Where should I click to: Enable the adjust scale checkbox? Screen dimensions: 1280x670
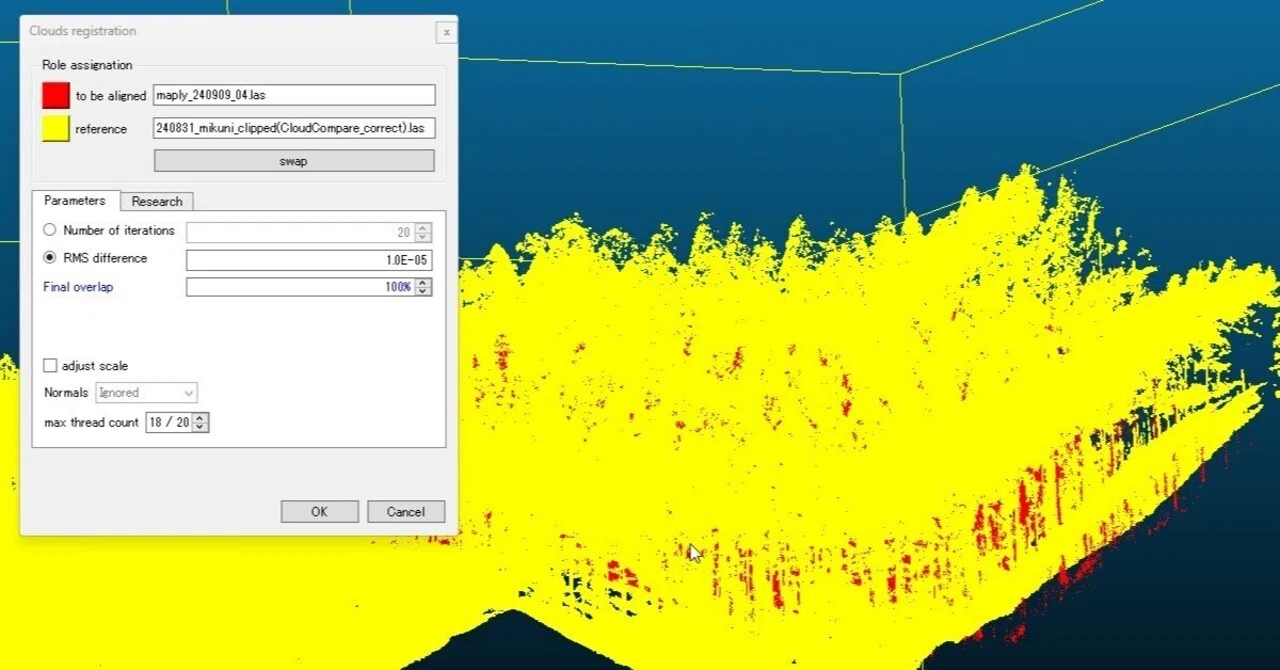point(50,366)
